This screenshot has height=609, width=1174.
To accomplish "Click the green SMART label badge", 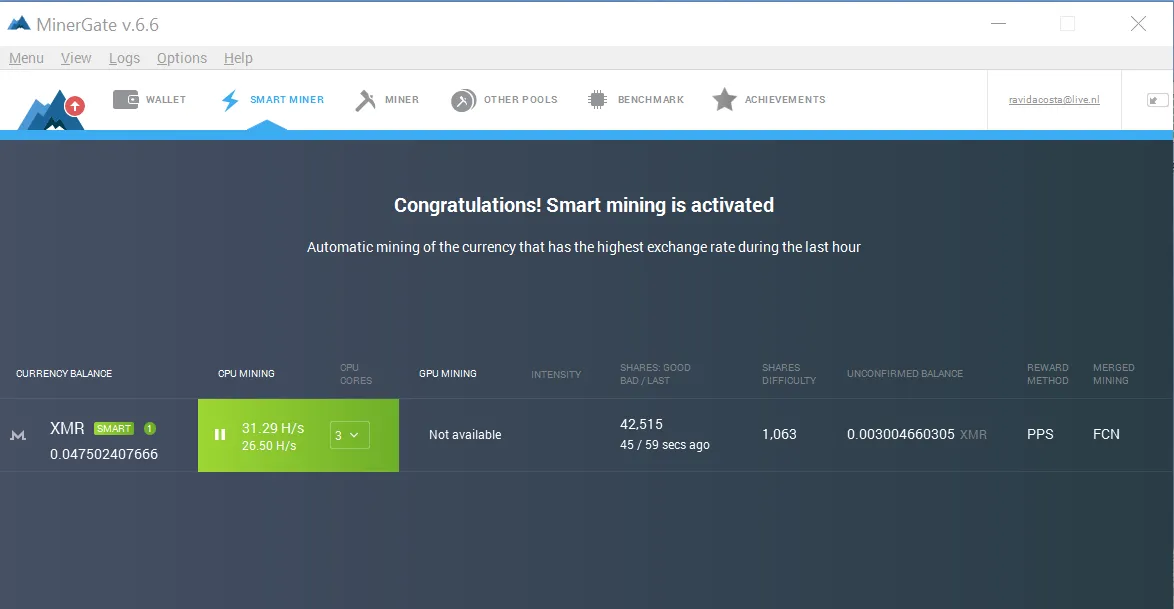I will (114, 428).
